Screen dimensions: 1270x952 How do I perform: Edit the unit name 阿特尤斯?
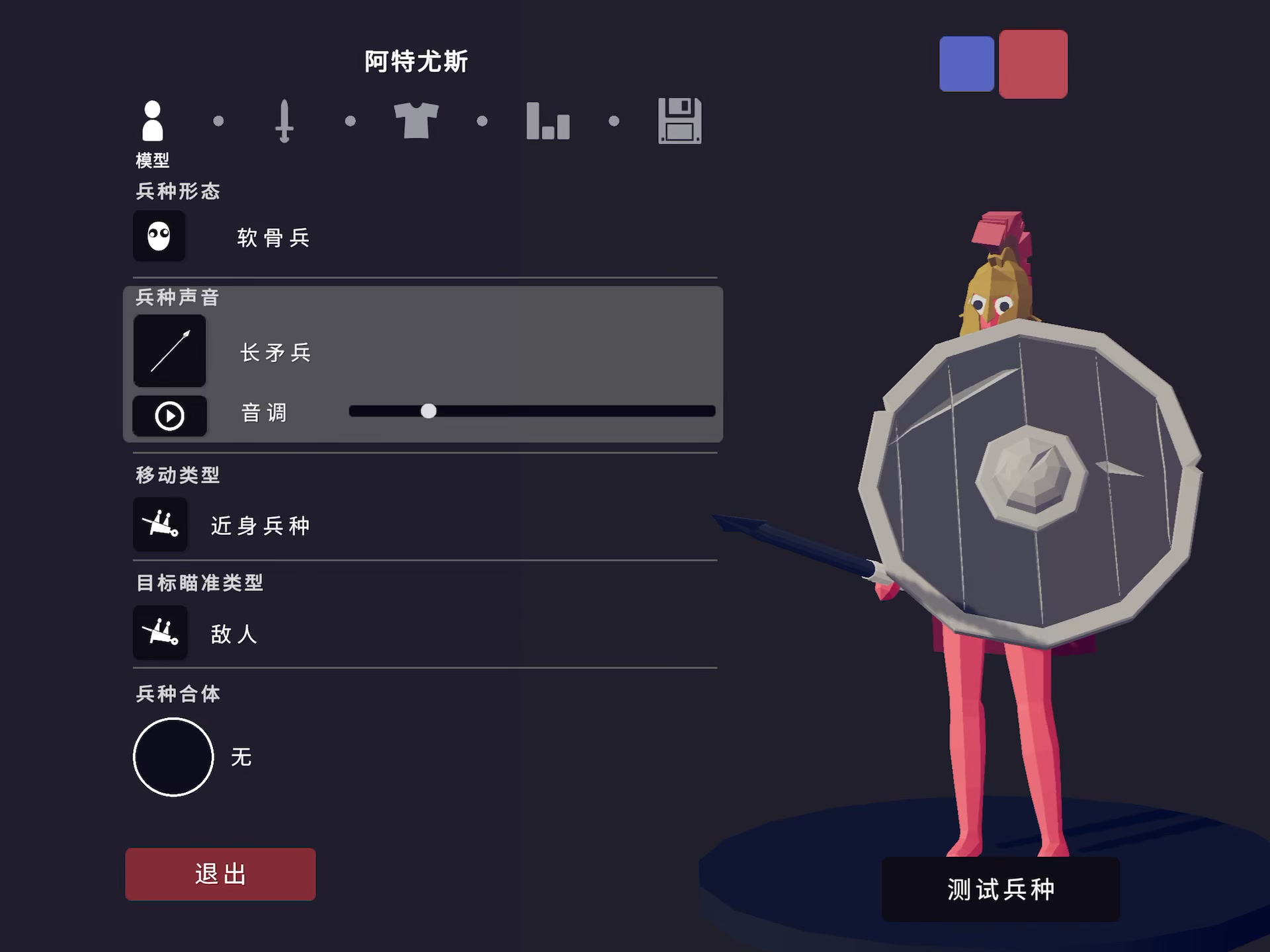tap(416, 61)
